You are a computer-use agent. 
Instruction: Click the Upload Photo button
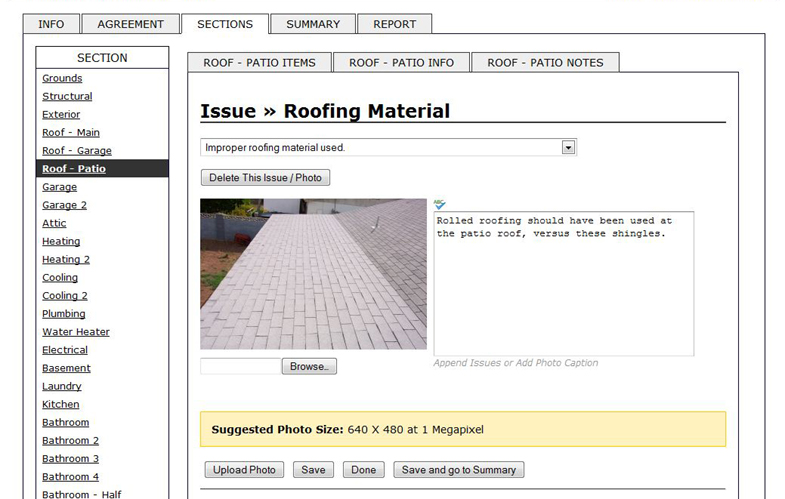[244, 470]
